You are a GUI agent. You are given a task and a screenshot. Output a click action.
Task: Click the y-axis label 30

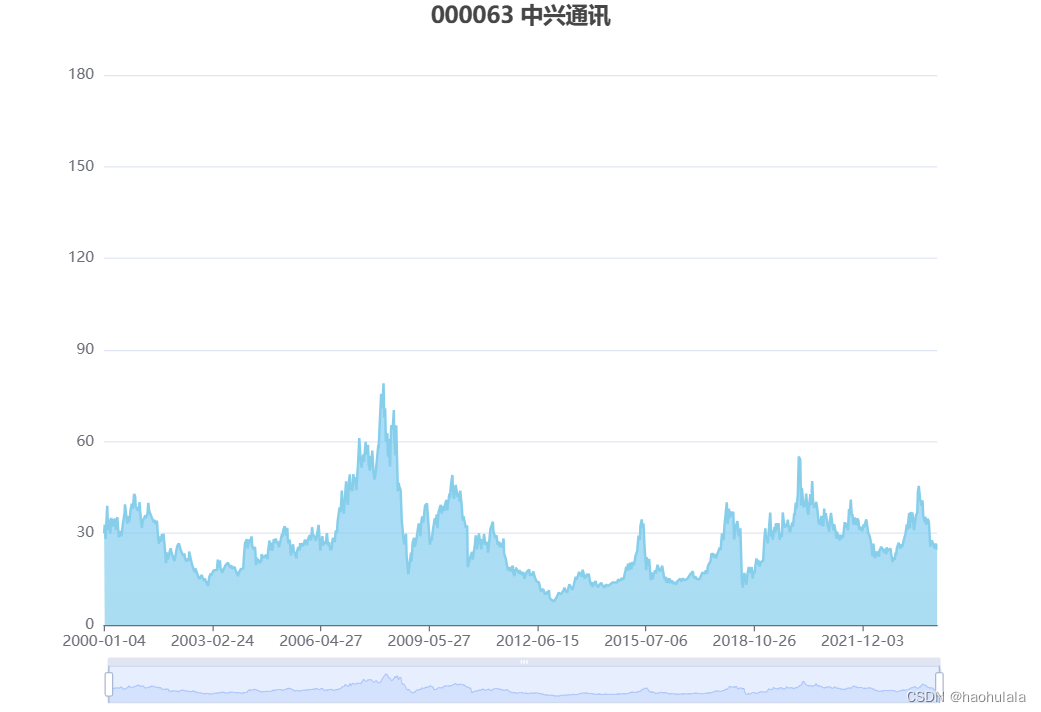click(x=85, y=532)
